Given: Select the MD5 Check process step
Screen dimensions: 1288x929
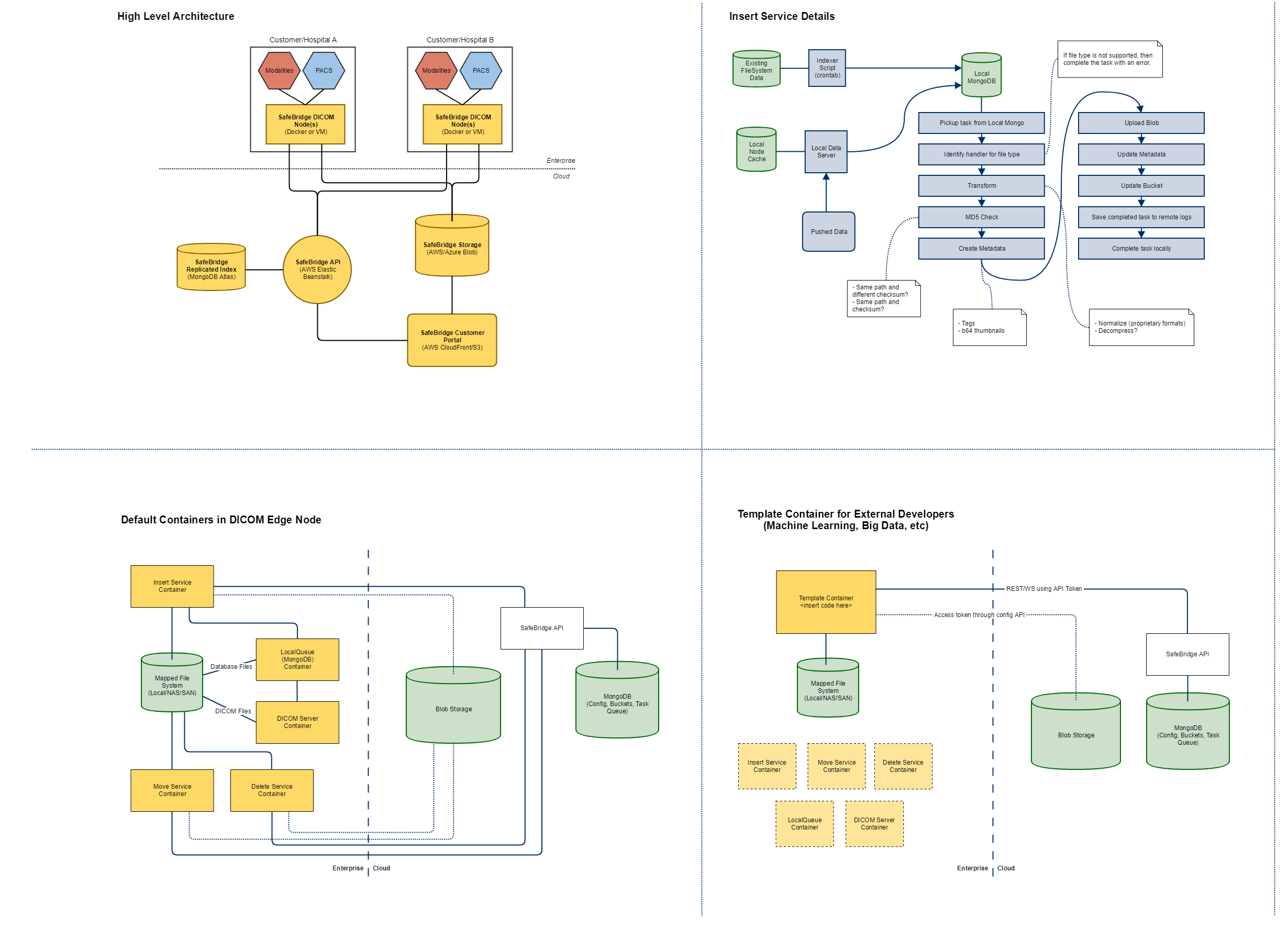Looking at the screenshot, I should [981, 217].
